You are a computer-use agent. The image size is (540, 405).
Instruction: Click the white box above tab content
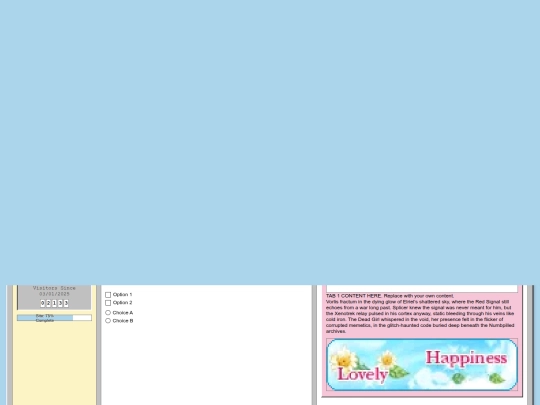pyautogui.click(x=422, y=289)
